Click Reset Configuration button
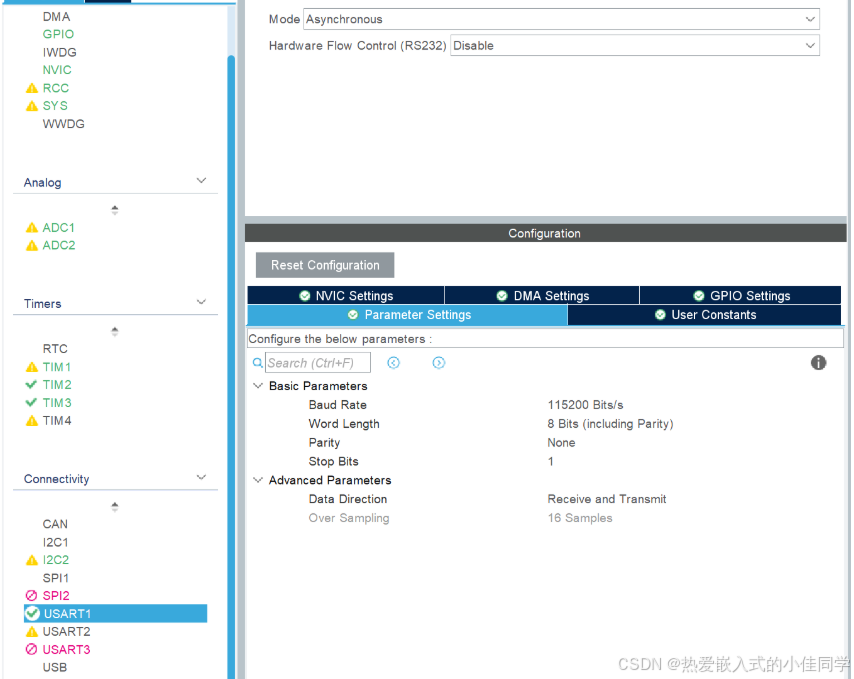Screen dimensions: 854x679 (325, 265)
